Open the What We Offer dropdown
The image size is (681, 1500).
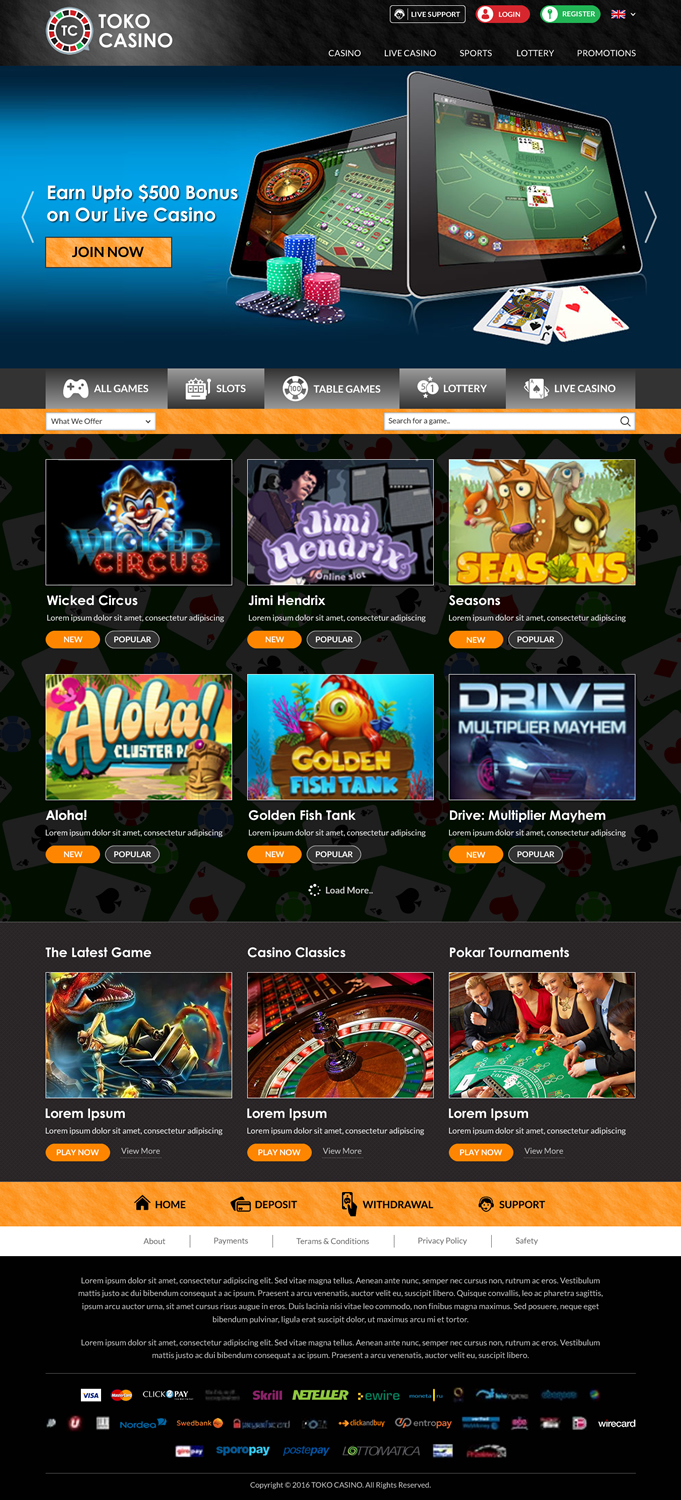click(x=100, y=421)
